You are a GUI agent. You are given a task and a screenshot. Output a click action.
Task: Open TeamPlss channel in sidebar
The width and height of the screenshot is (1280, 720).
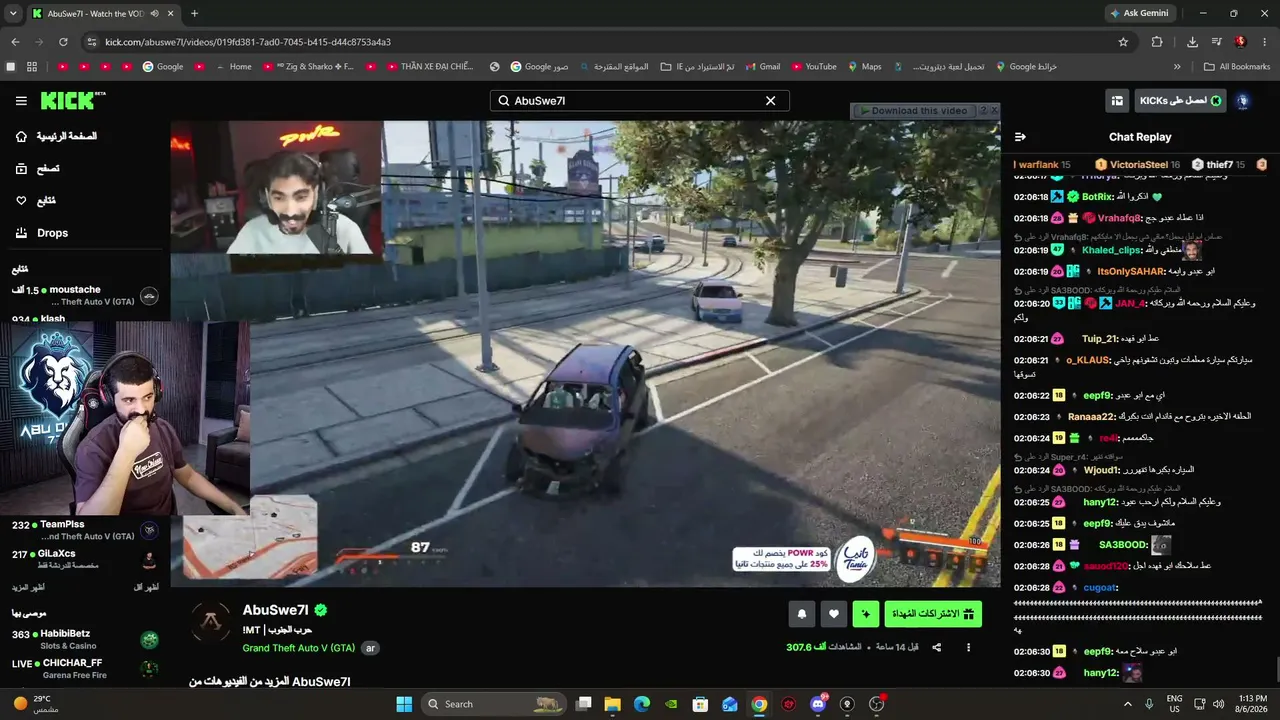click(x=85, y=530)
